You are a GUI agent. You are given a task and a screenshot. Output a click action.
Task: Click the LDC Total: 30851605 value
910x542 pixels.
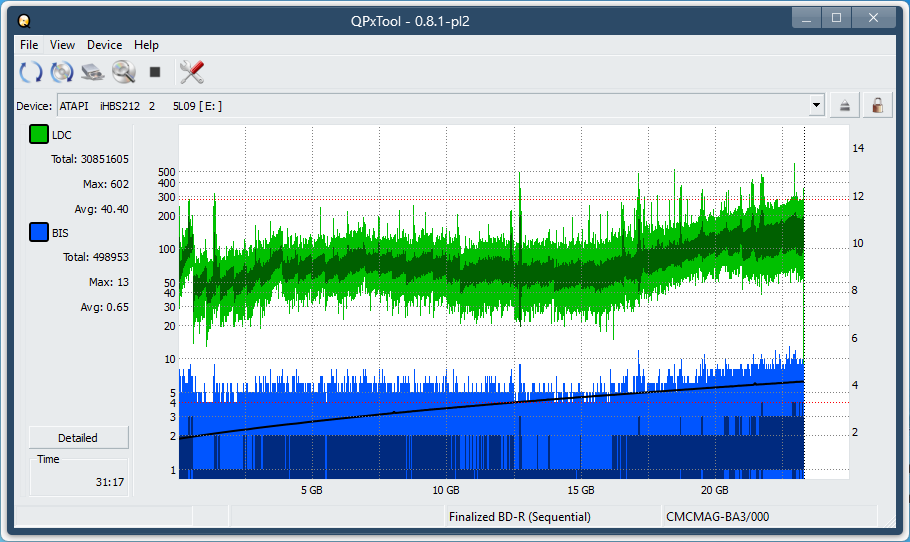[90, 159]
